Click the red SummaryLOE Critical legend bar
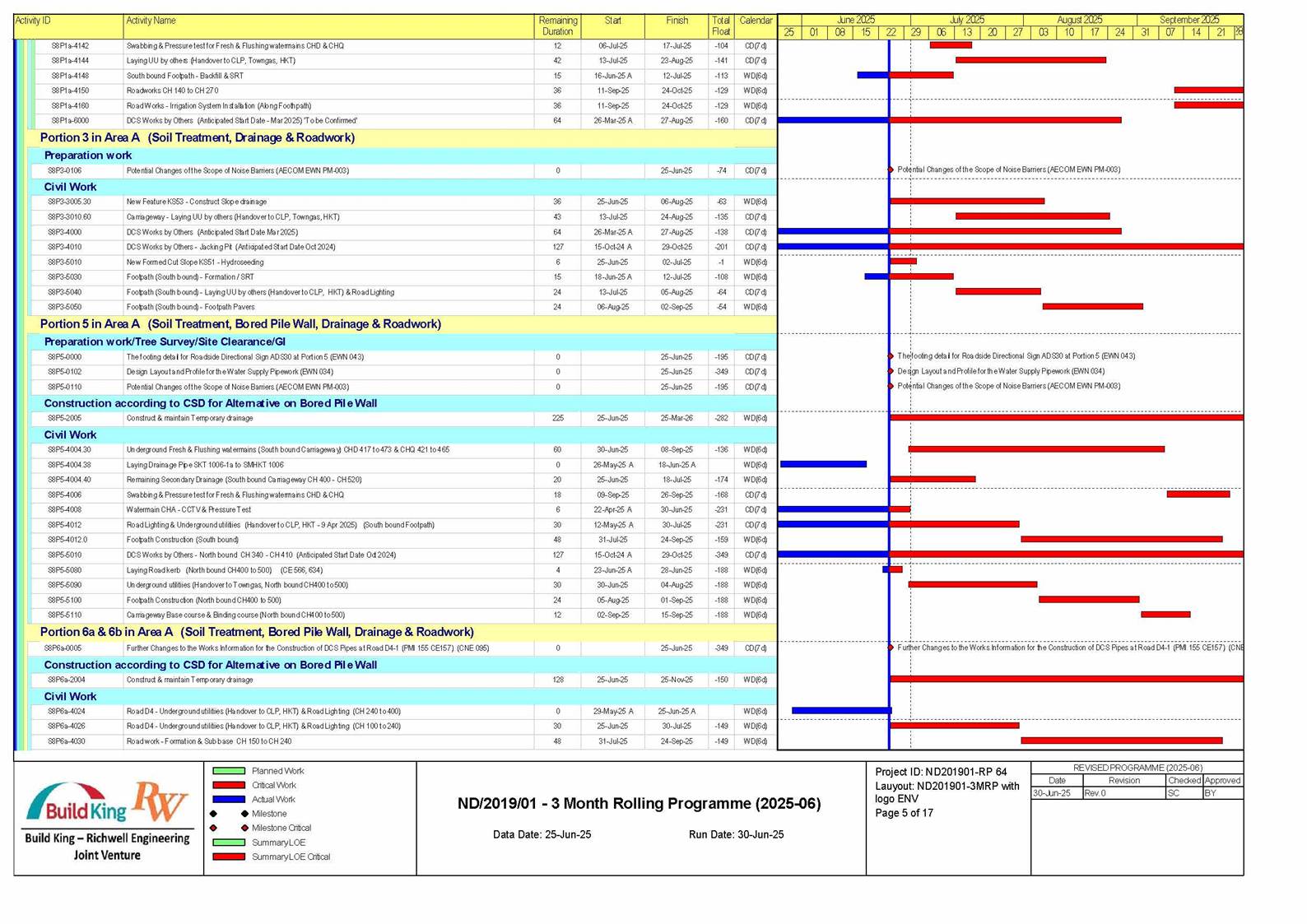1307x924 pixels. click(x=229, y=857)
